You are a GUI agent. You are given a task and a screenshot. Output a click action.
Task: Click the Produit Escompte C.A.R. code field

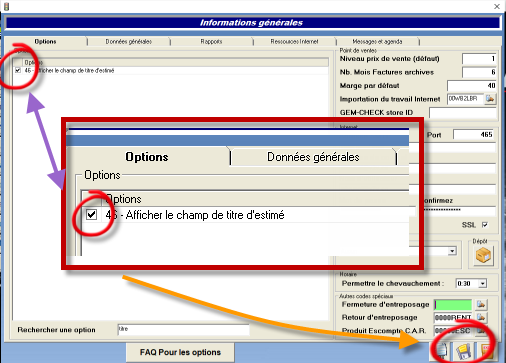coord(453,331)
